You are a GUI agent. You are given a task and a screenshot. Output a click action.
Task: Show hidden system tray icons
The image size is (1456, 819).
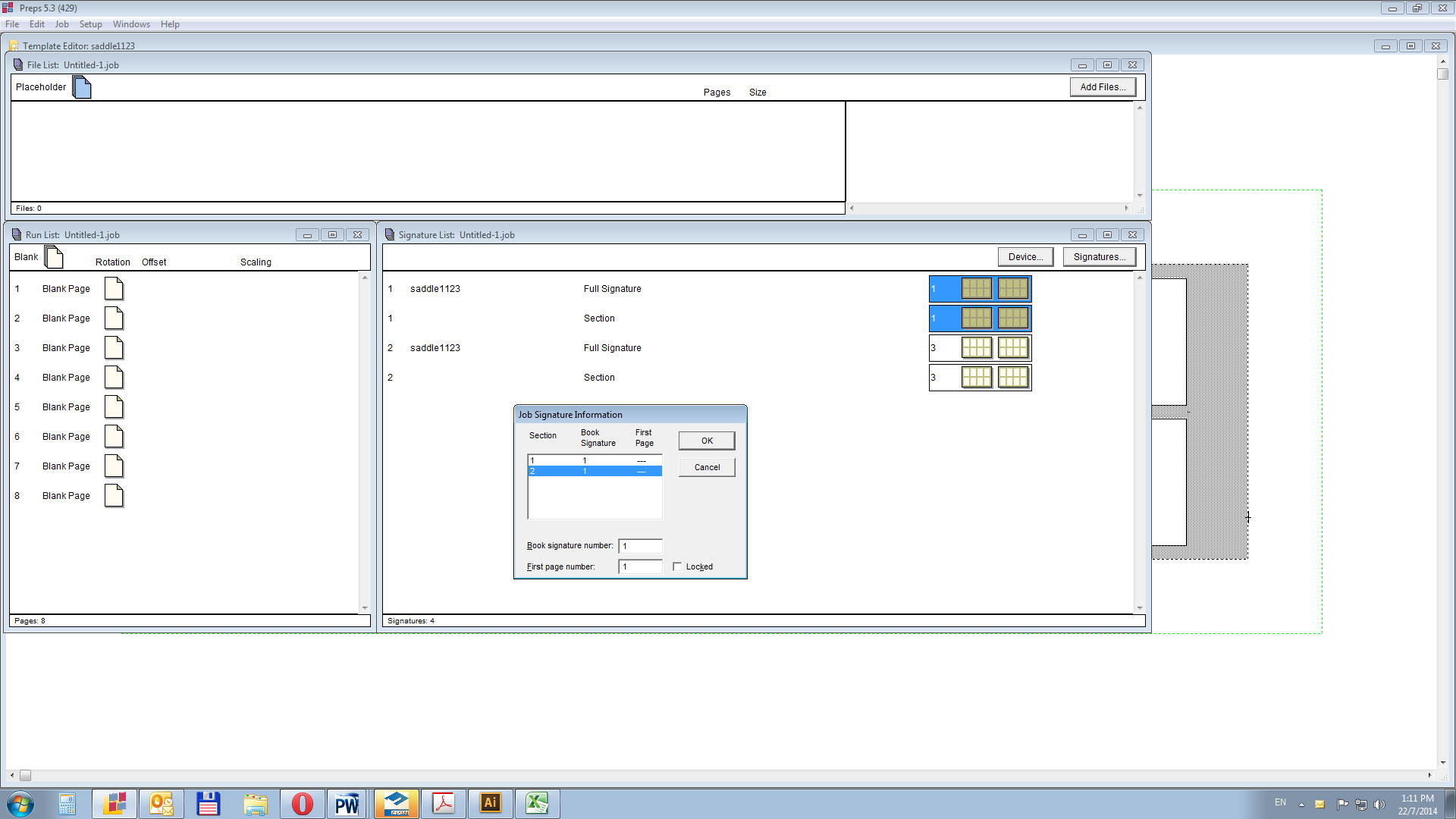coord(1301,804)
